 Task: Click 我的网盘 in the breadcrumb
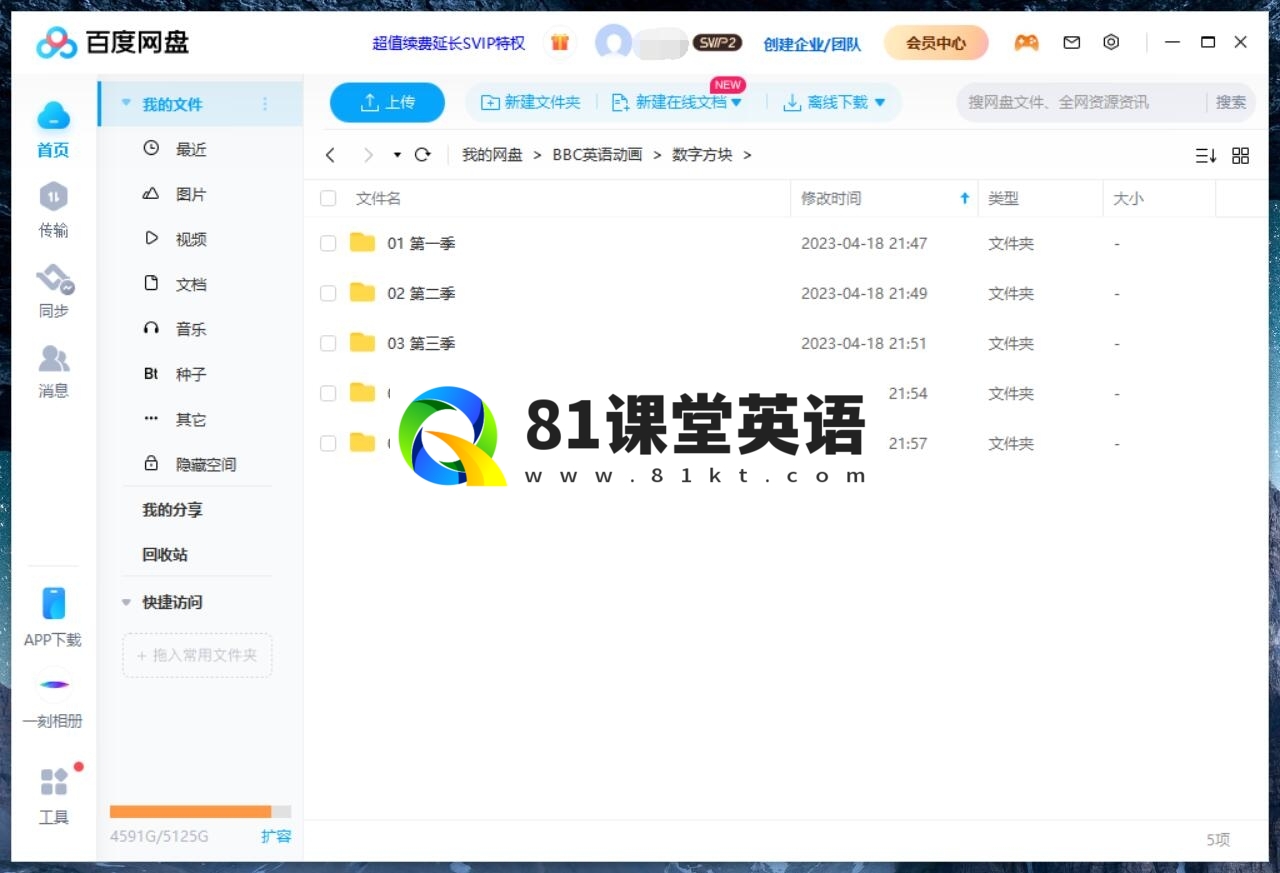coord(492,155)
